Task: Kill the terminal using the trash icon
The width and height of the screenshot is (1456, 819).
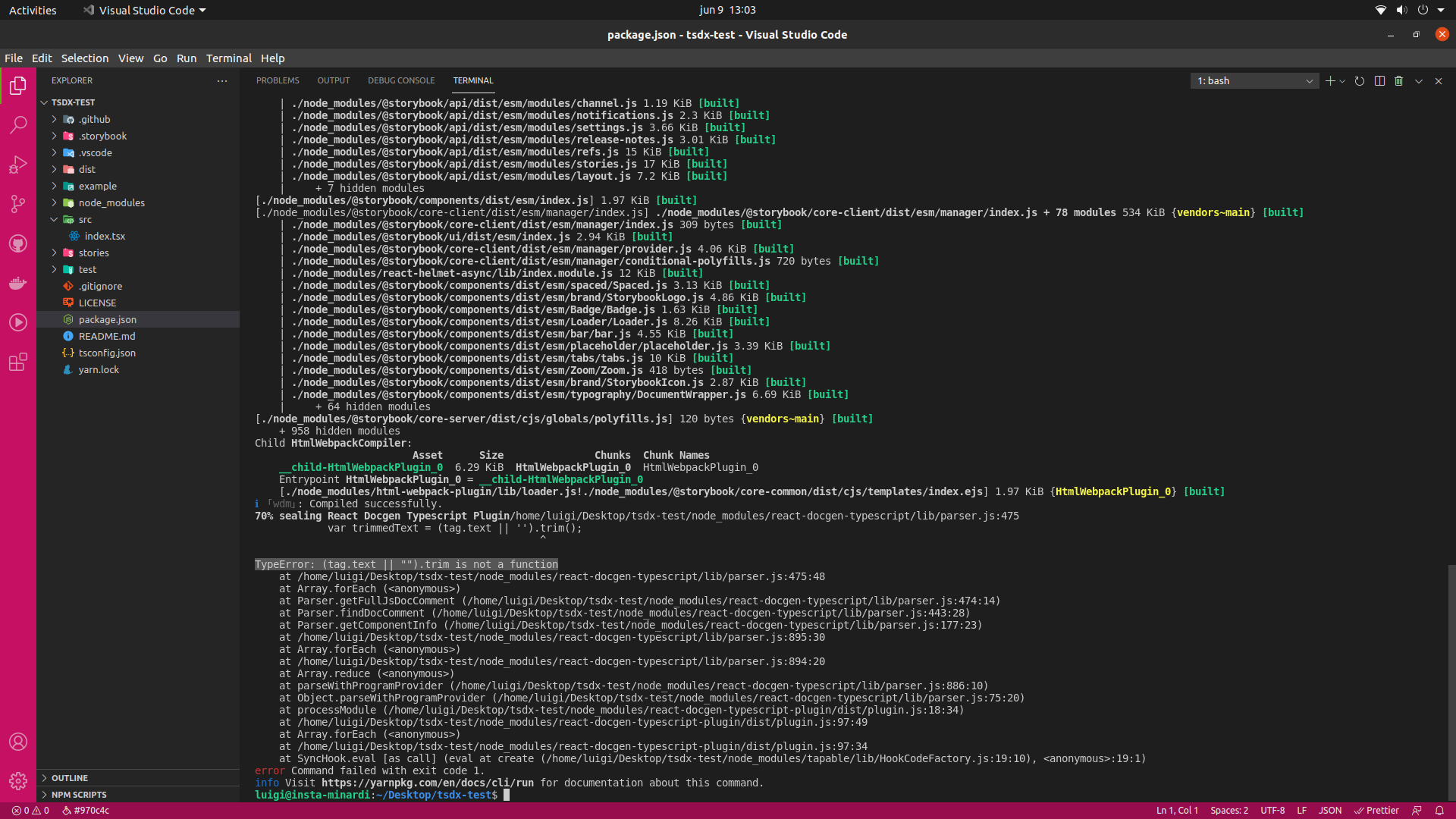Action: (x=1398, y=80)
